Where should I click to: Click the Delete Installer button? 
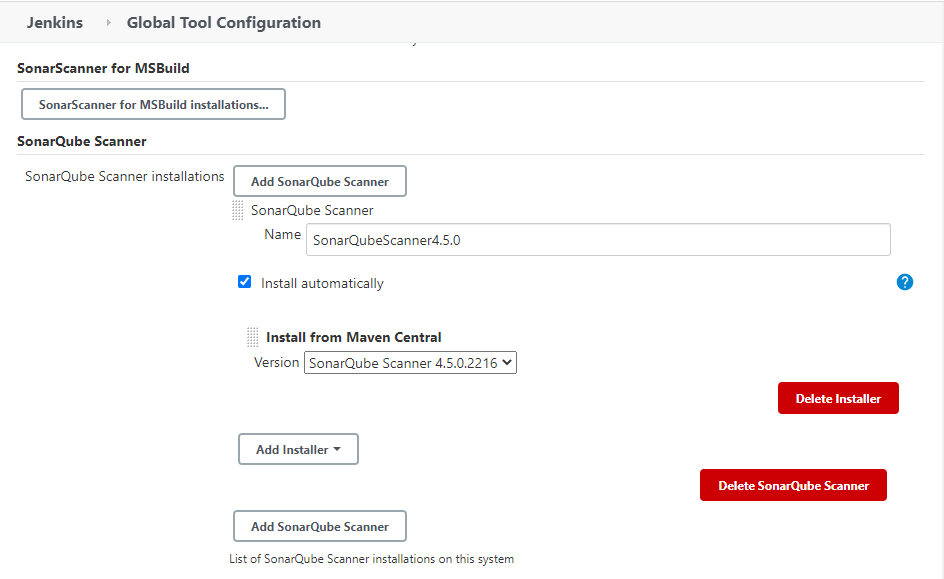838,398
